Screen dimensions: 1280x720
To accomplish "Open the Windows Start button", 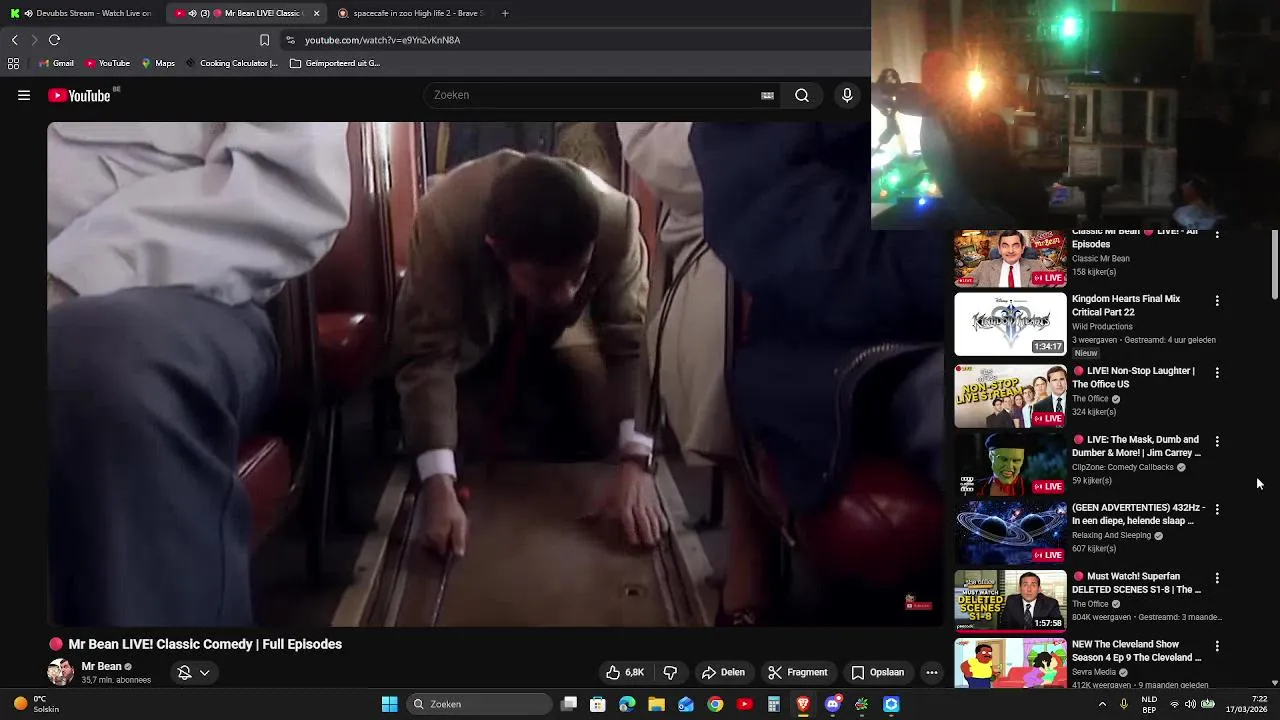I will point(389,704).
